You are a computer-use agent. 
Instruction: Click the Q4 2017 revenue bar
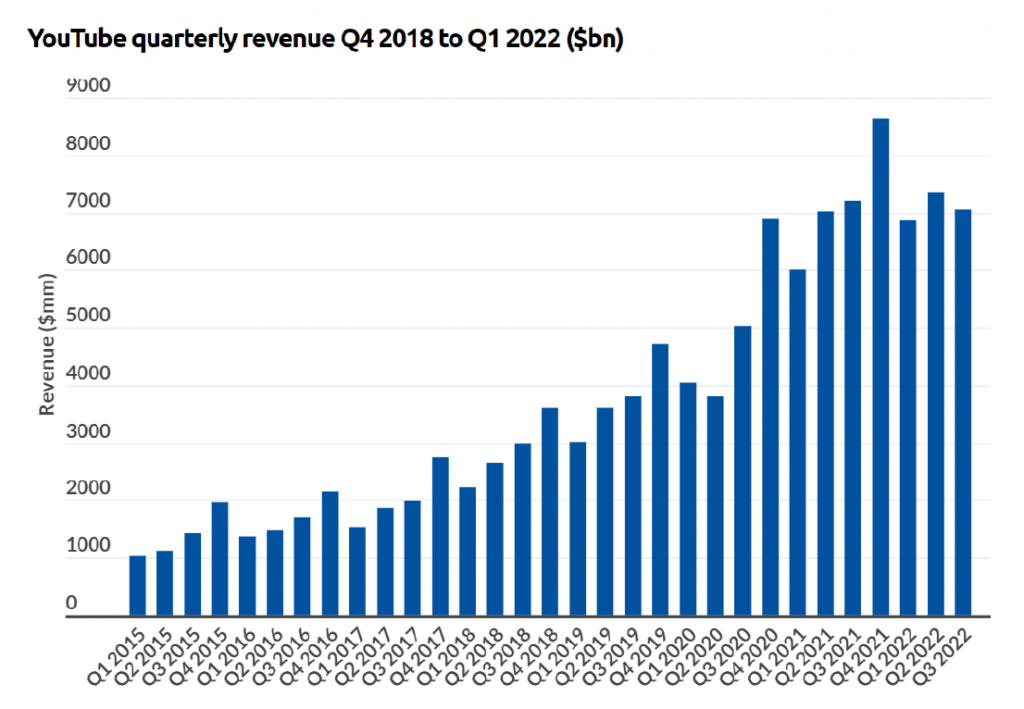440,536
